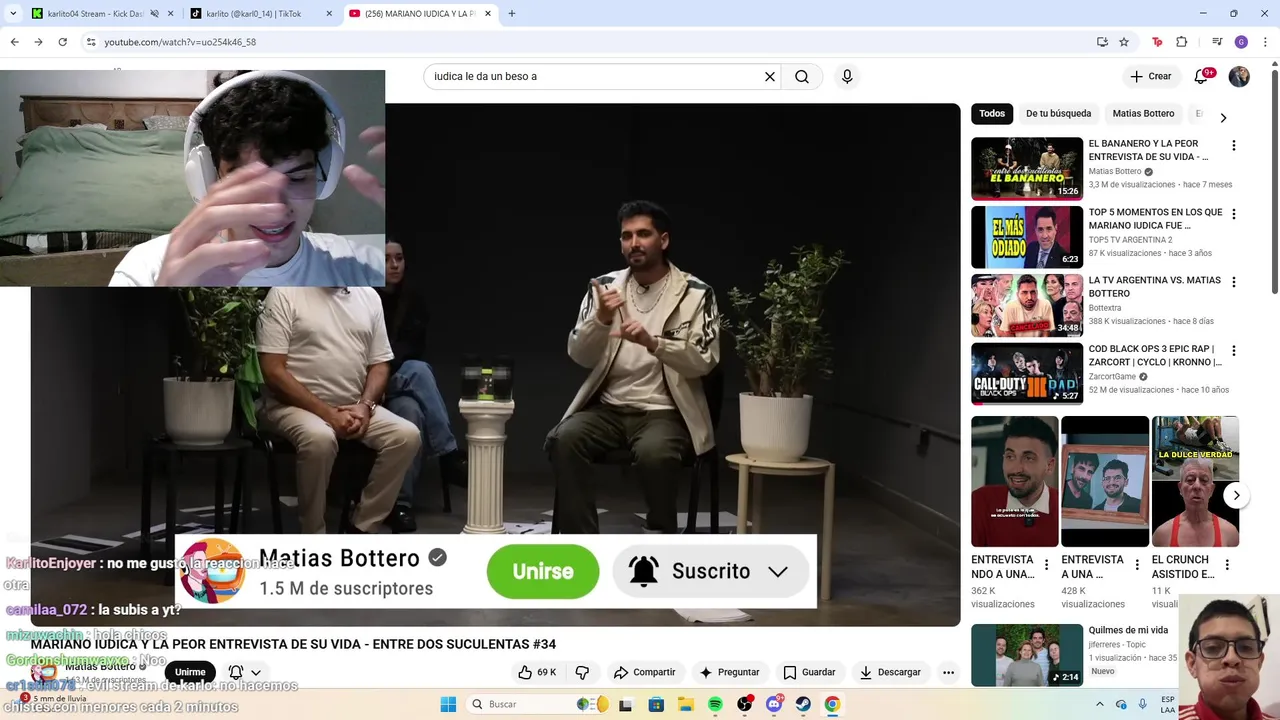Open a new browser tab

point(512,14)
